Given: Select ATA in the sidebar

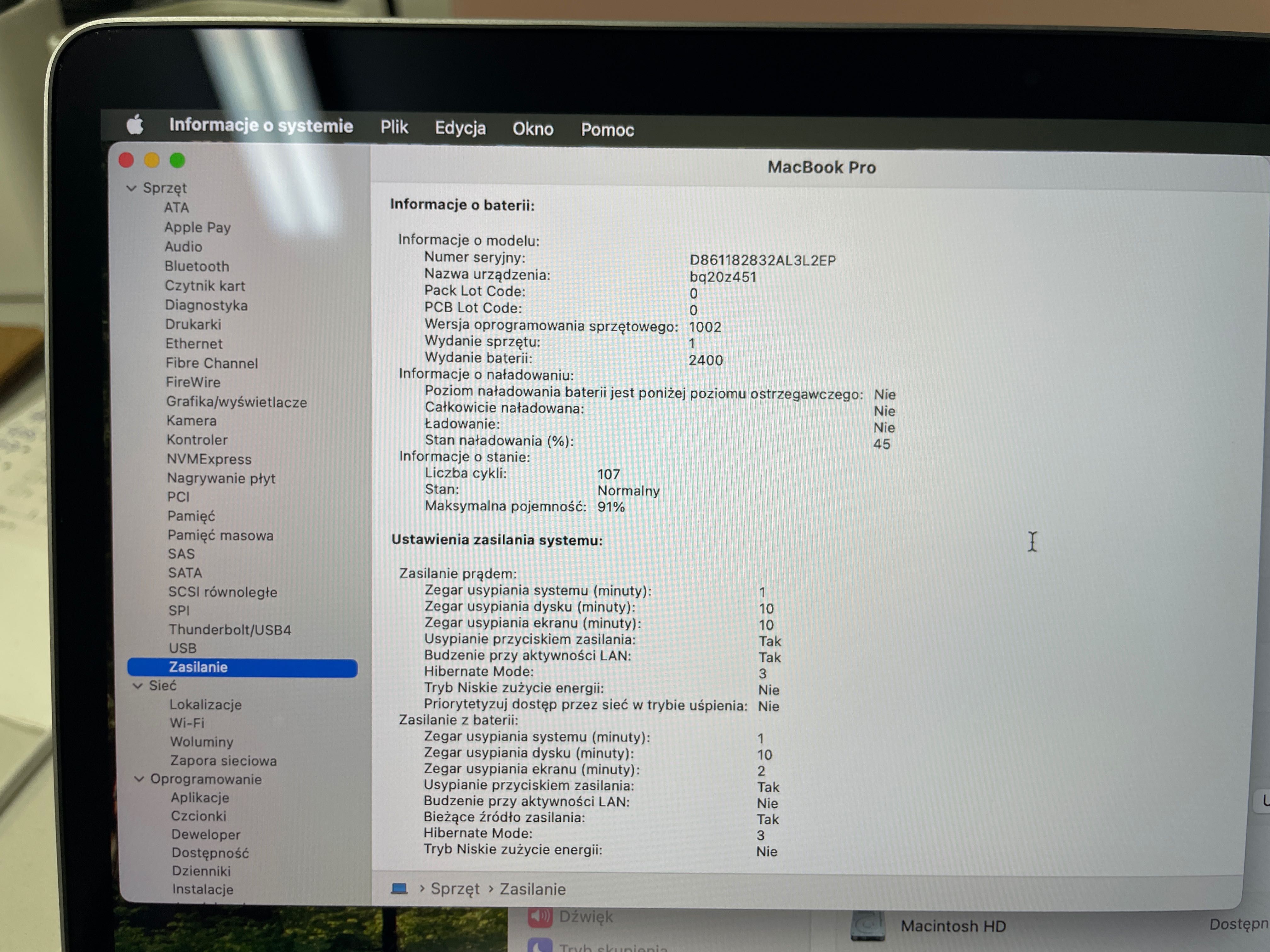Looking at the screenshot, I should point(176,208).
